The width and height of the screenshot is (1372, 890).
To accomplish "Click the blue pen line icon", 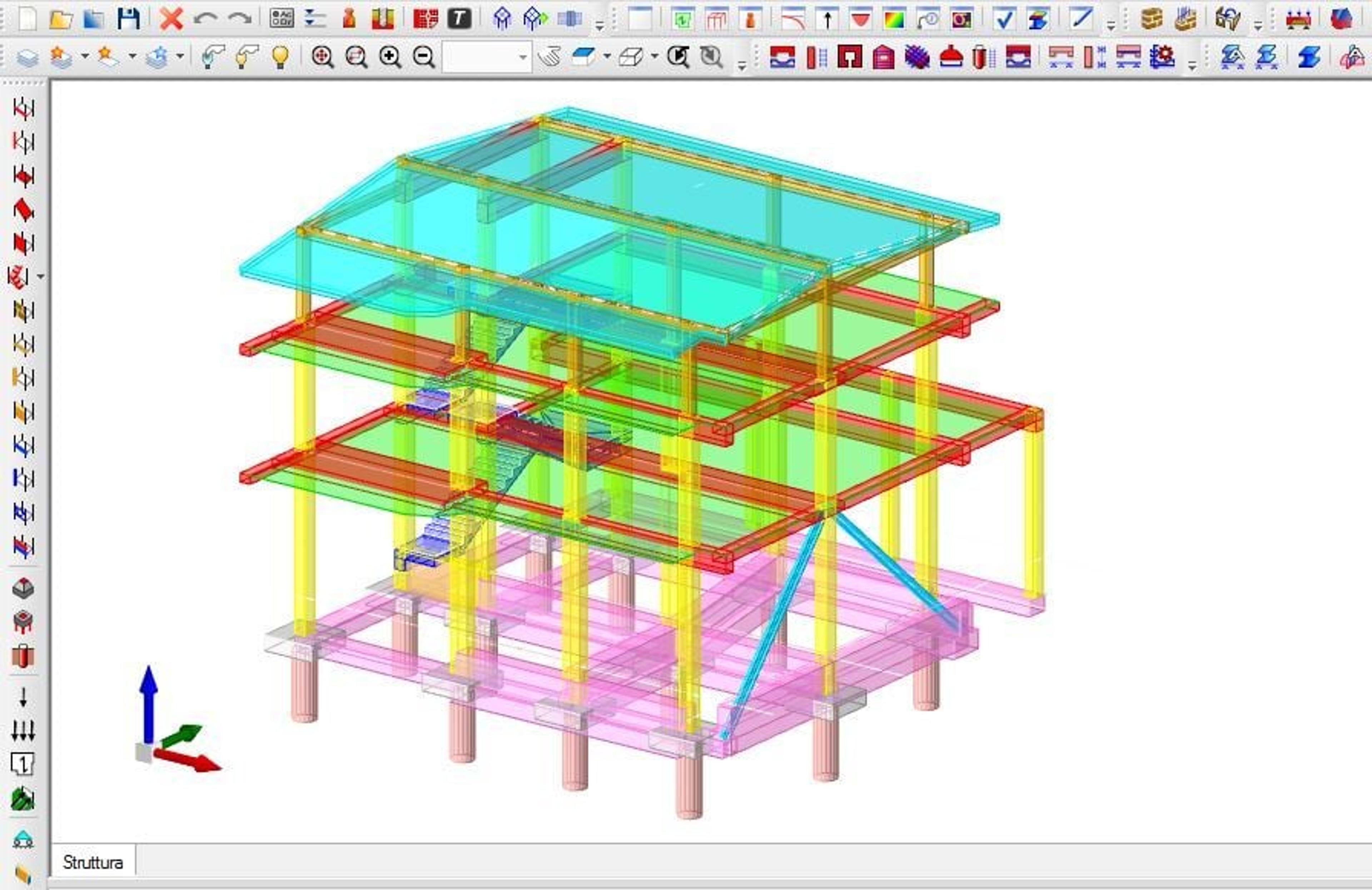I will point(1081,19).
